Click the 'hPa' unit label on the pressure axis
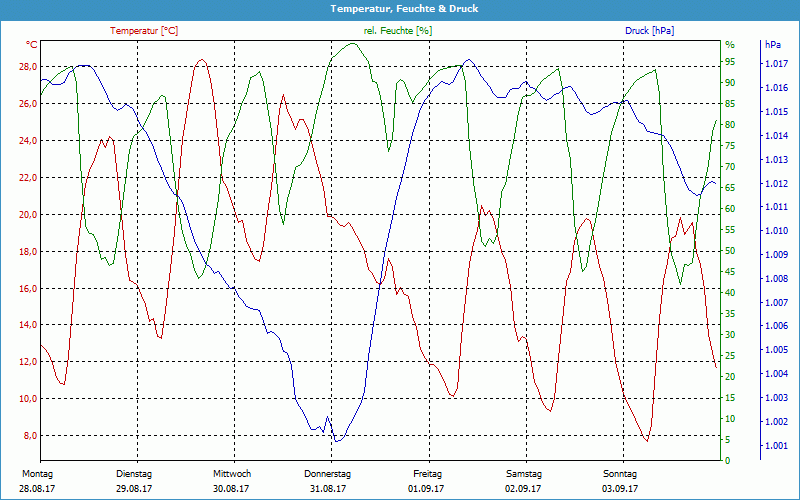The width and height of the screenshot is (800, 500). click(773, 44)
